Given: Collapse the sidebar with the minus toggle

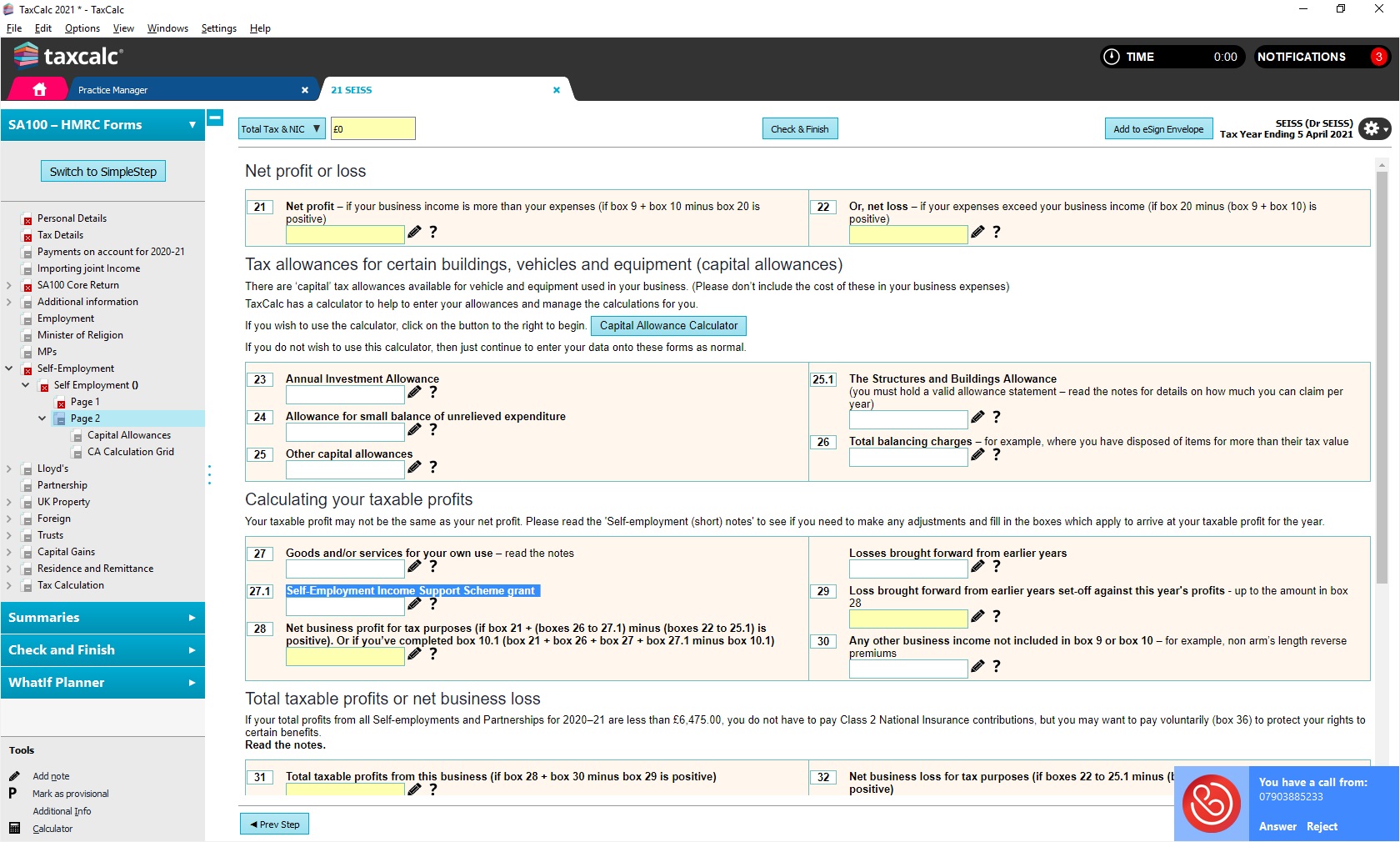Looking at the screenshot, I should [215, 118].
